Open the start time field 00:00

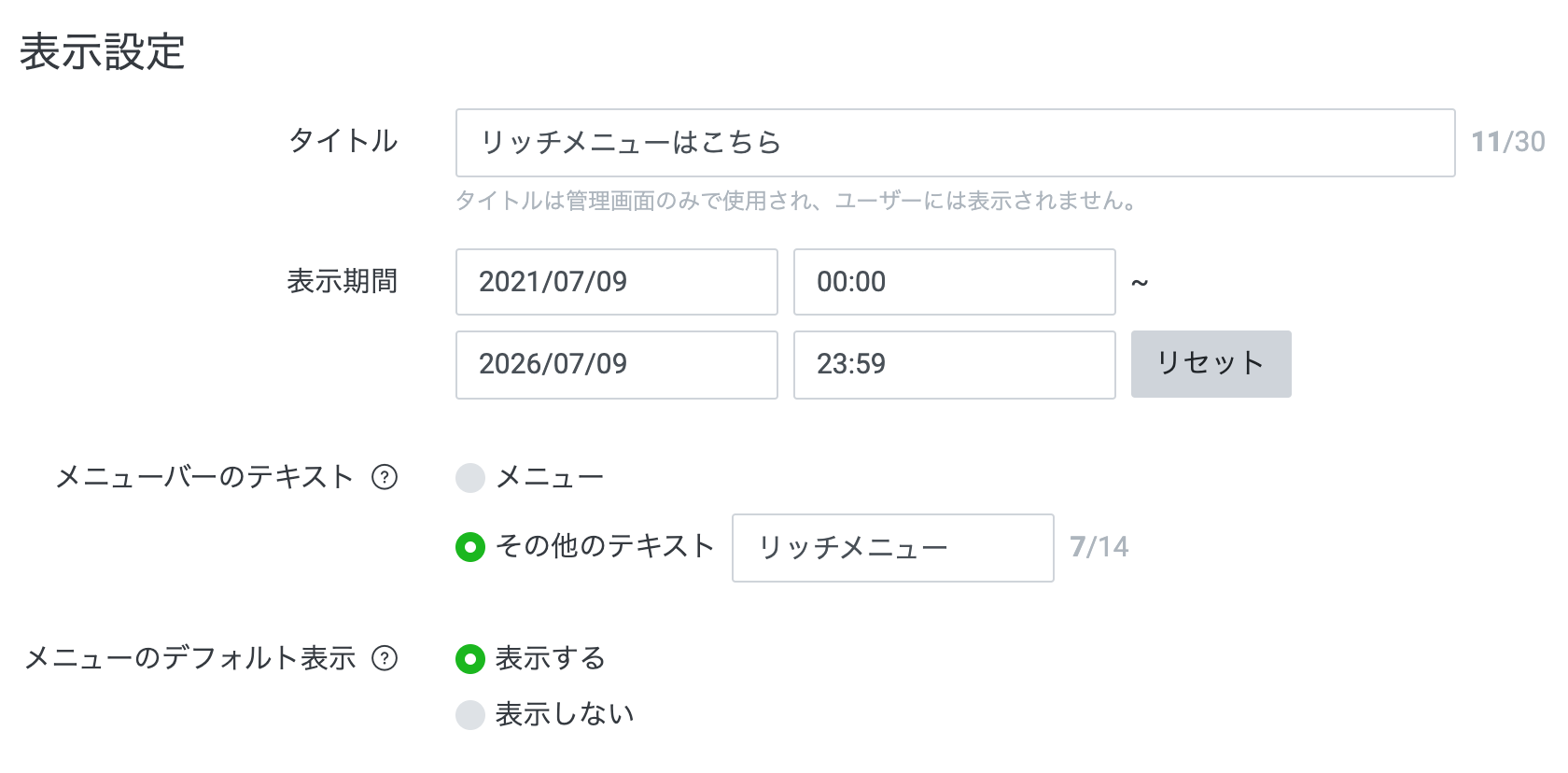pos(954,282)
